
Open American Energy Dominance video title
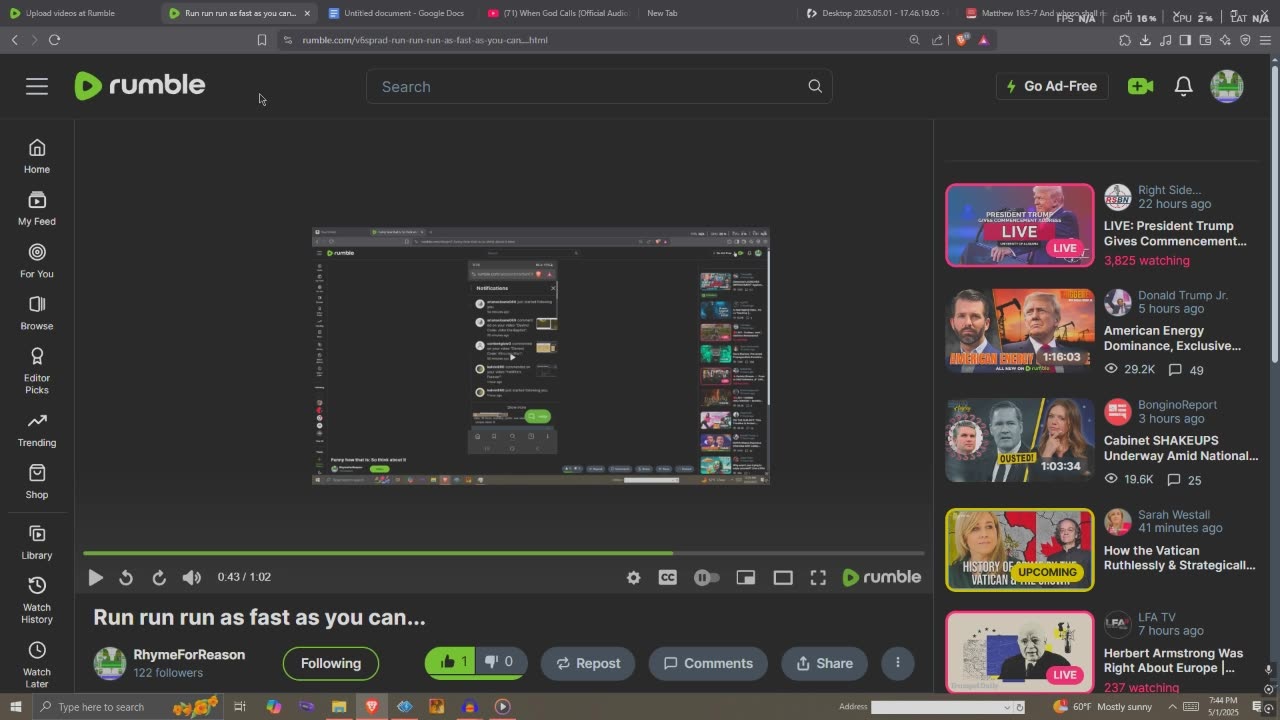coord(1172,338)
